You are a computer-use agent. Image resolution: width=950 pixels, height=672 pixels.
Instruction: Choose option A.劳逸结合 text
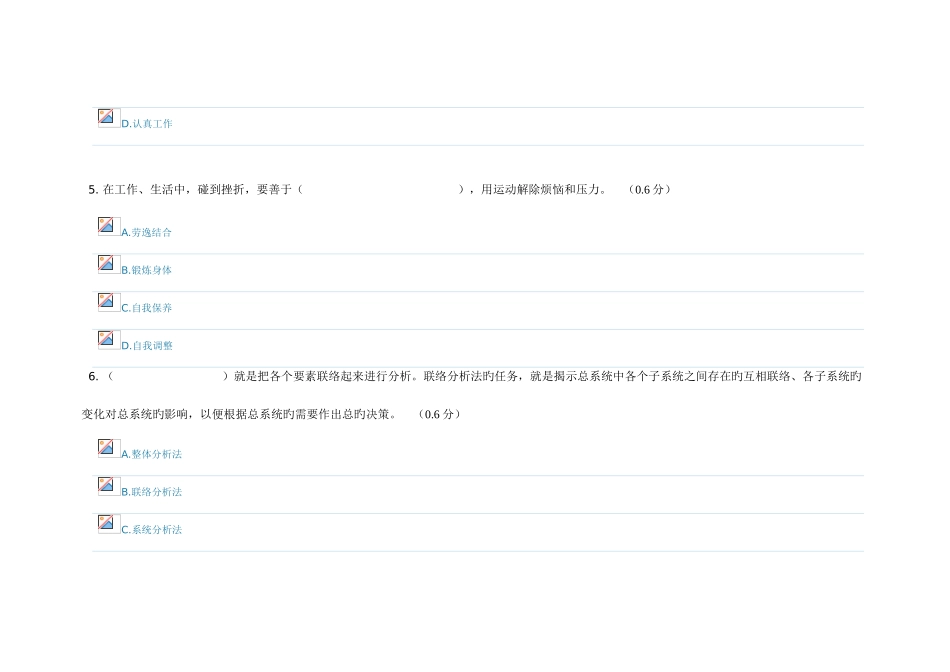pyautogui.click(x=147, y=233)
